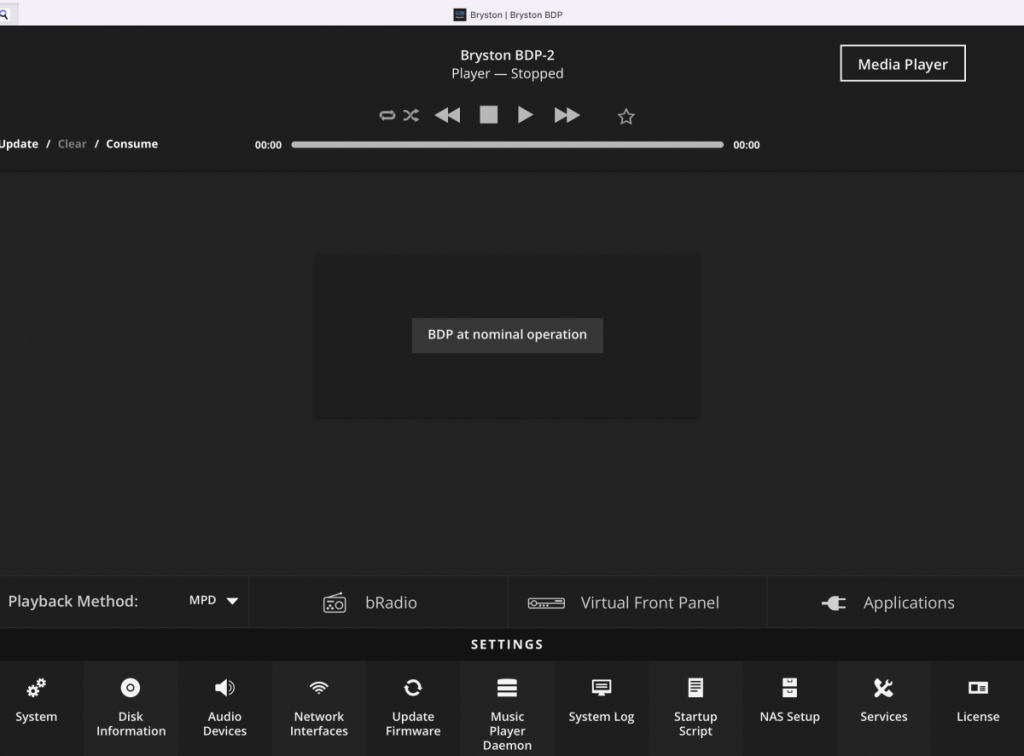Skip to the next track

(x=567, y=116)
